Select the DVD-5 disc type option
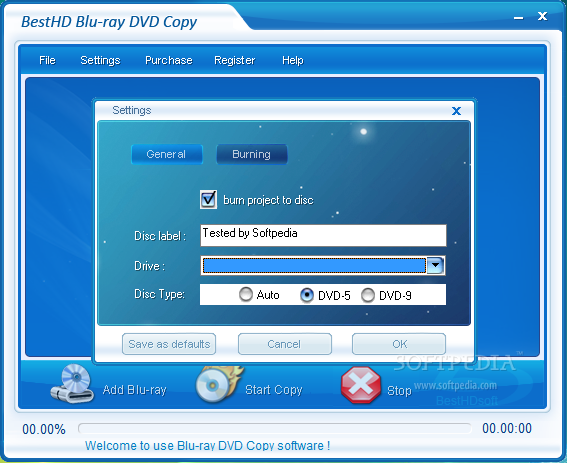The height and width of the screenshot is (463, 567). tap(307, 295)
